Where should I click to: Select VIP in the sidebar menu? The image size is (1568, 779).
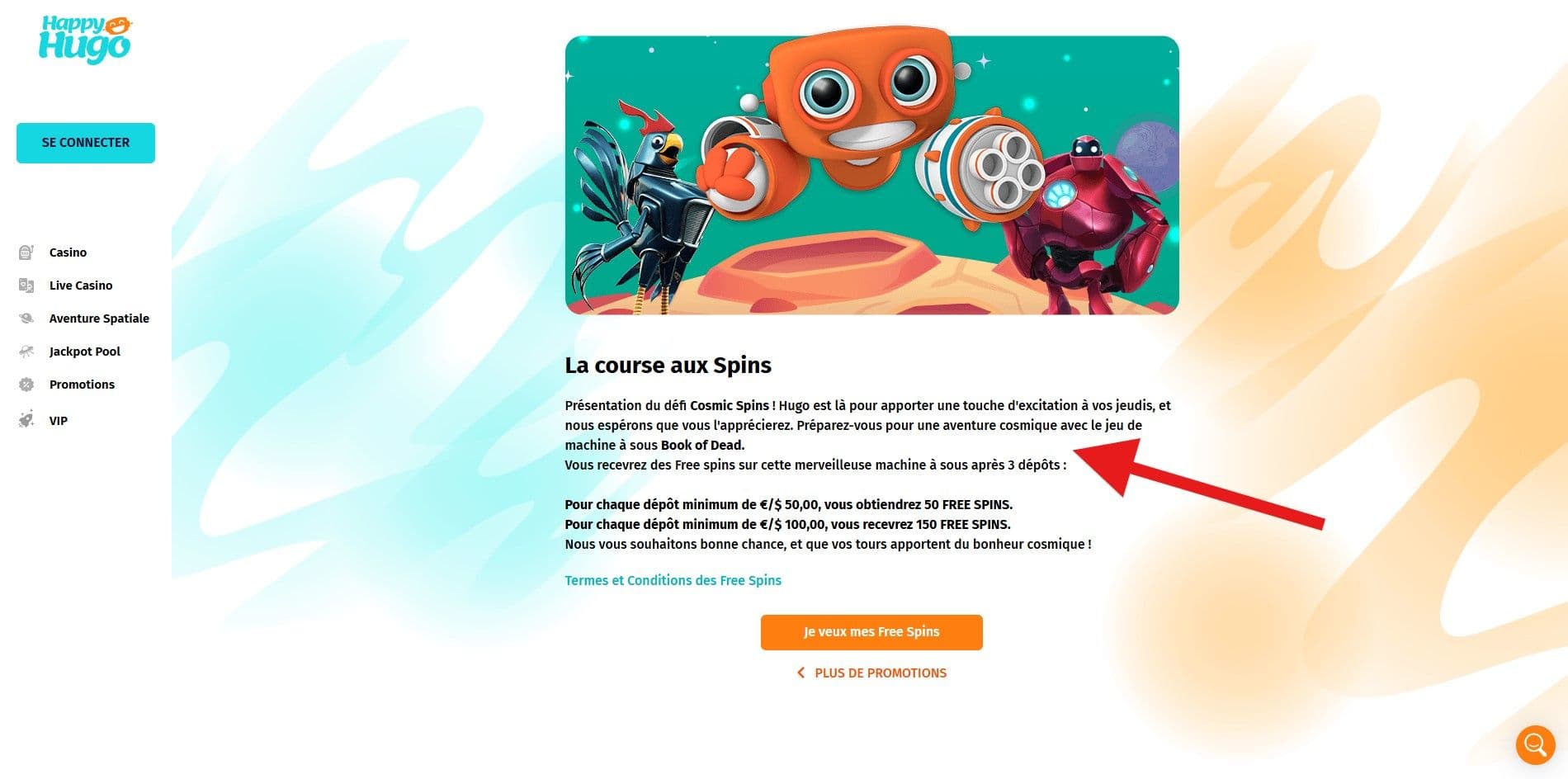(58, 421)
